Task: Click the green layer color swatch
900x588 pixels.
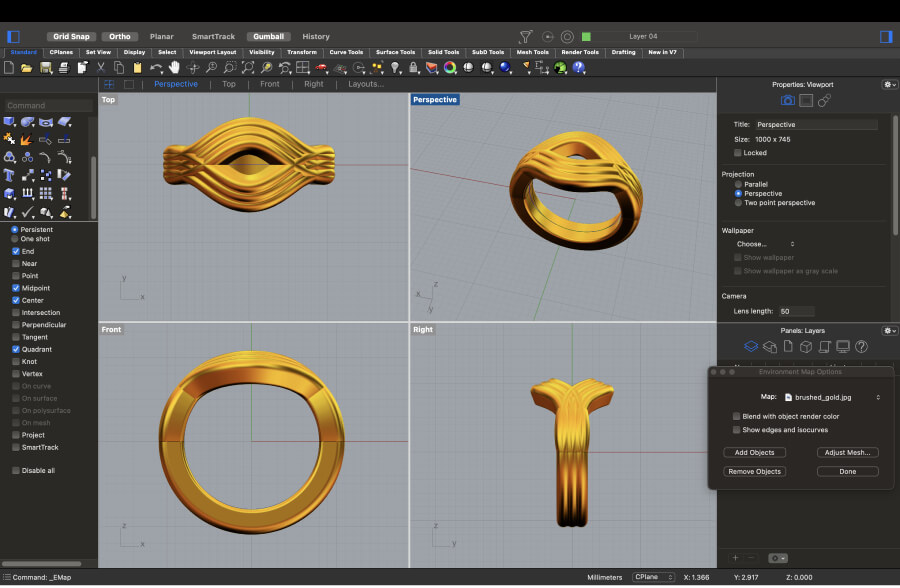Action: (586, 36)
